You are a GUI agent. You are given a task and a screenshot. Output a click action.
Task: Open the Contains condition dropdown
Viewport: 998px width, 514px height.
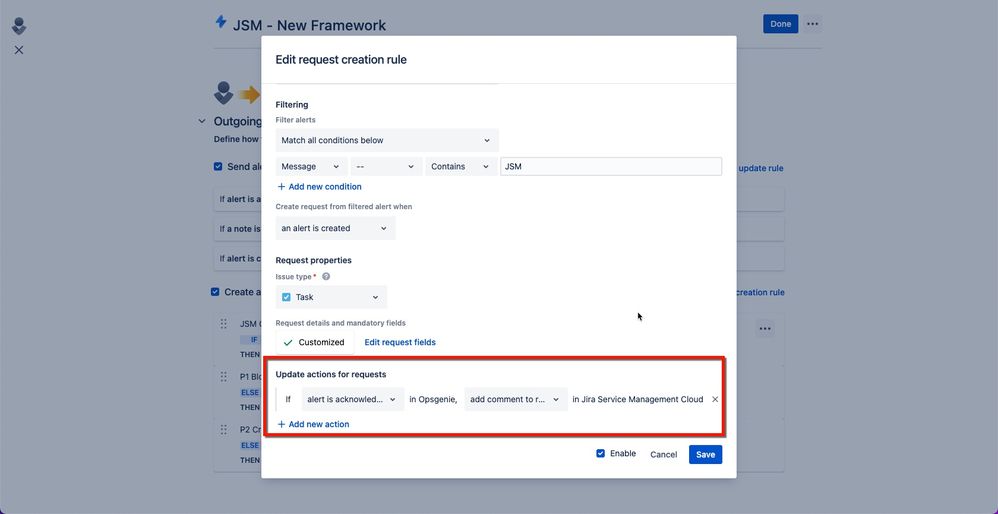461,166
